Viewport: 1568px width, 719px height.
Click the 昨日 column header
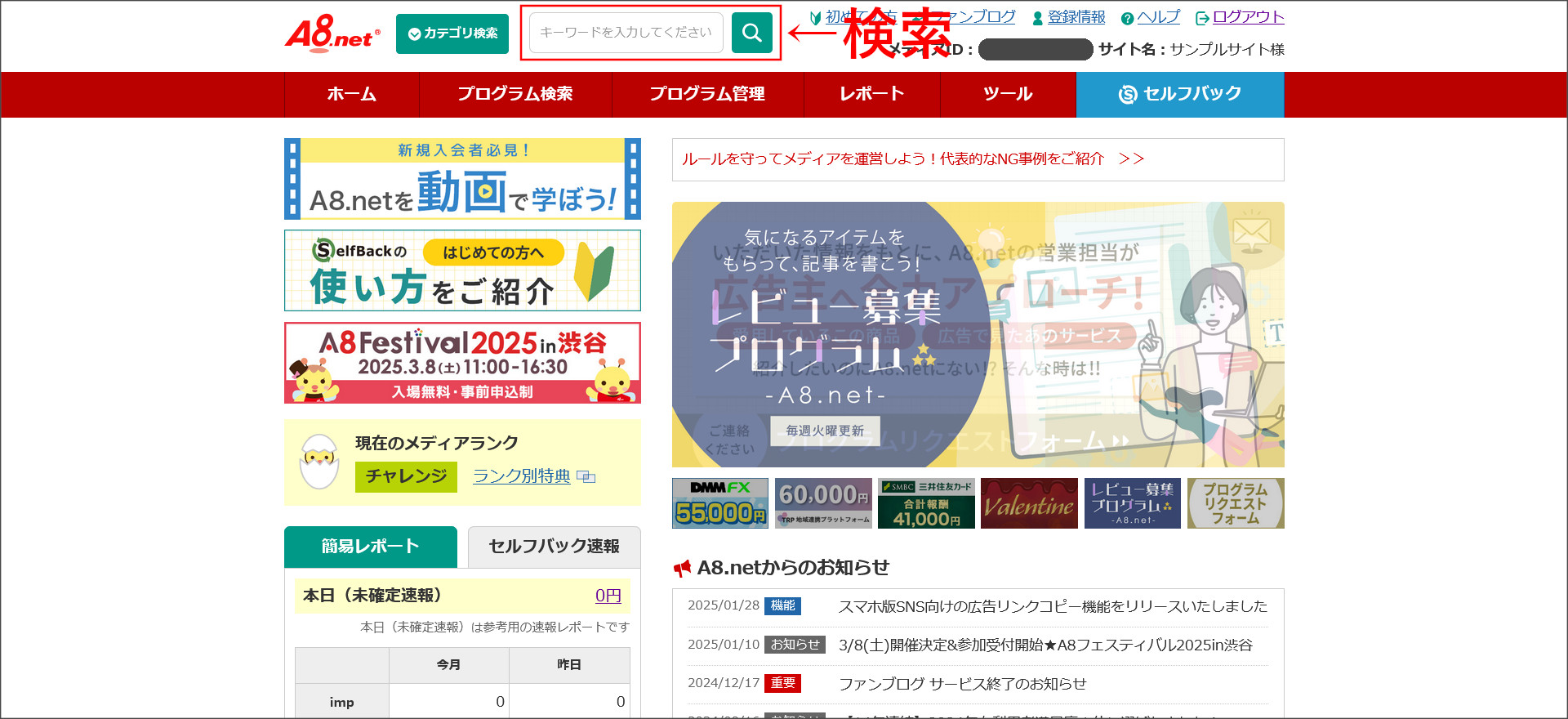point(569,665)
